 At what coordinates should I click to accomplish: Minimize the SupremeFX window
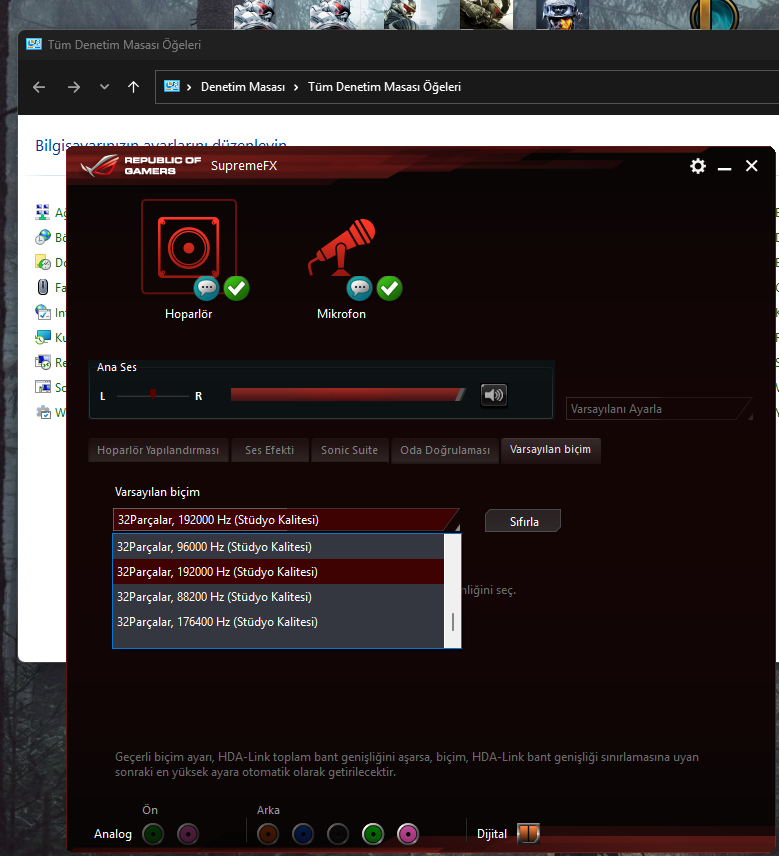pyautogui.click(x=724, y=167)
